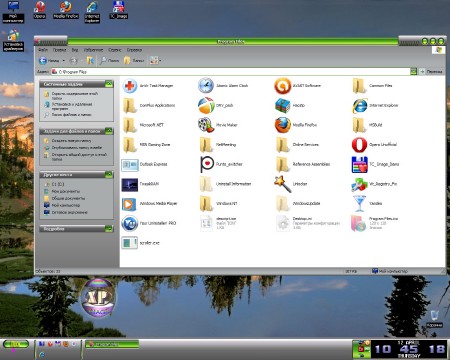Open the DRV_pack colorful icon
Viewport: 450px width, 360px height.
[206, 105]
